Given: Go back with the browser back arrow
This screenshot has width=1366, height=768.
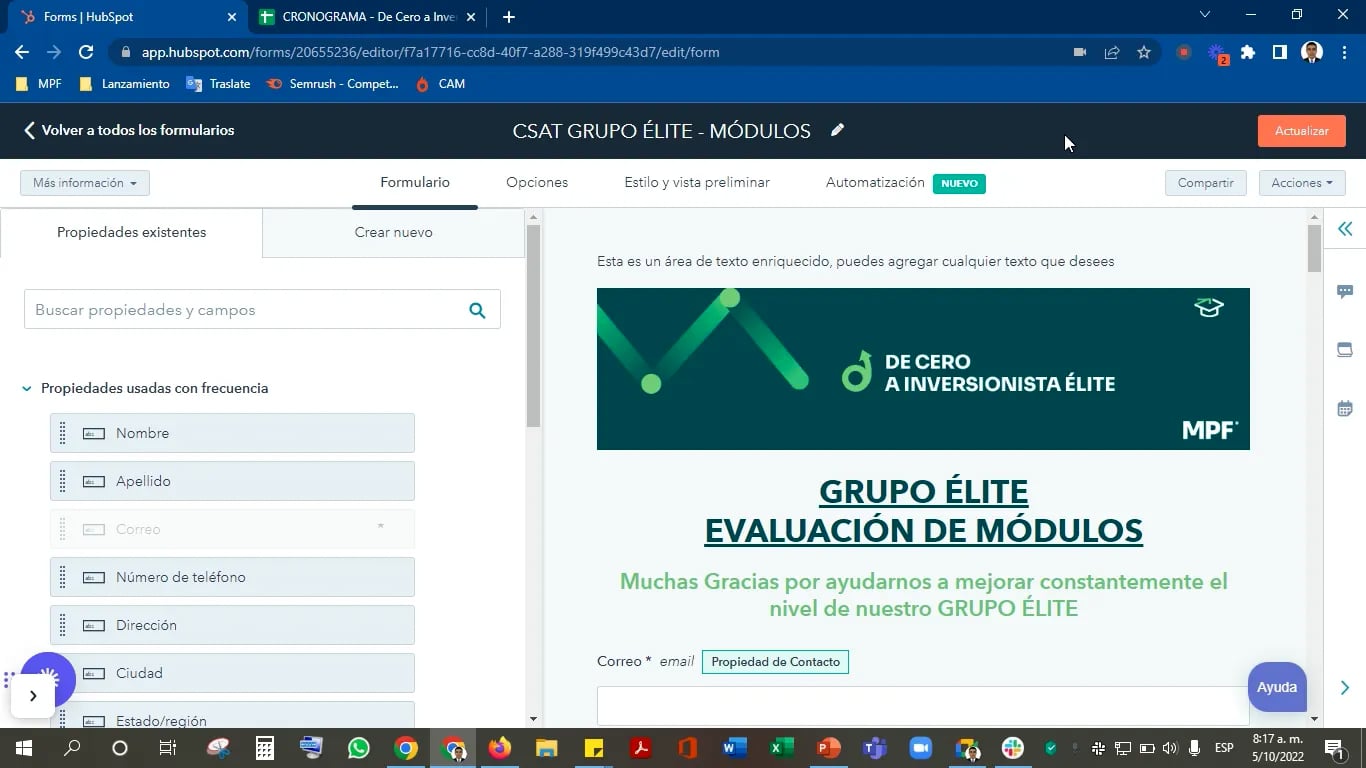Looking at the screenshot, I should (x=22, y=52).
